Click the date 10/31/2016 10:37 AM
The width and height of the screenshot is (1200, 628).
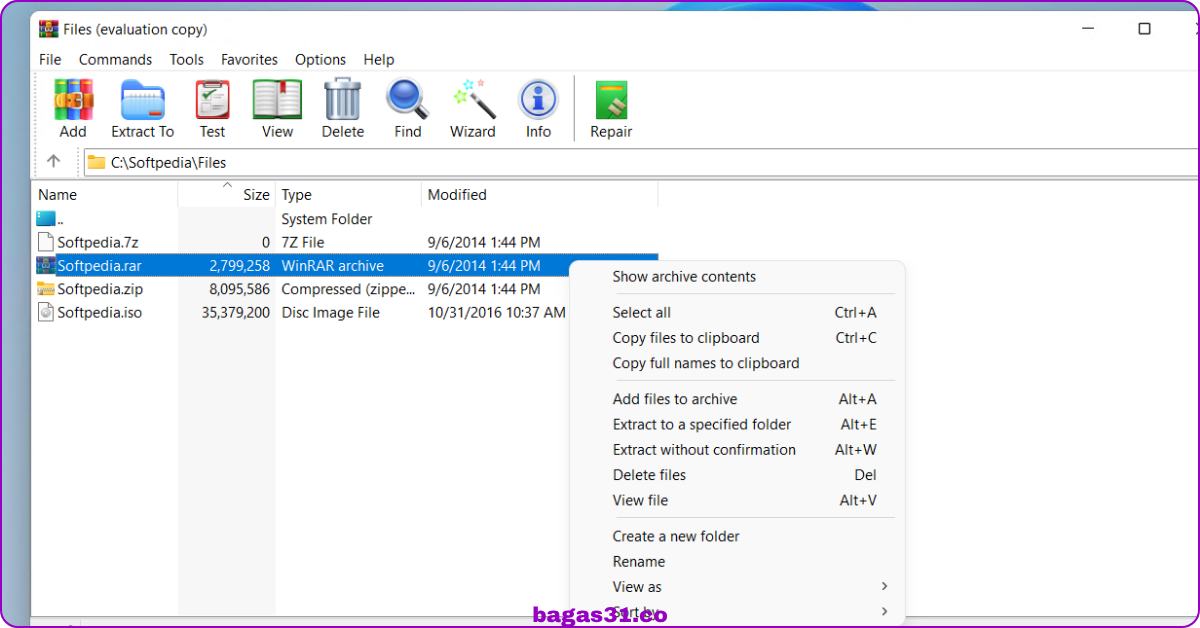497,312
